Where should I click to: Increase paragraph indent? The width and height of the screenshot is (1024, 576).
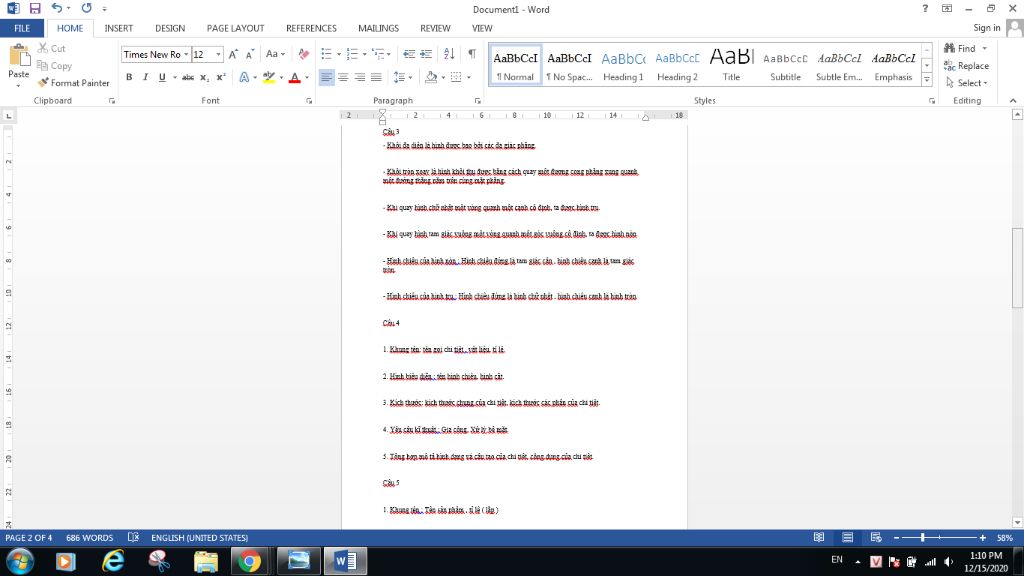point(426,54)
